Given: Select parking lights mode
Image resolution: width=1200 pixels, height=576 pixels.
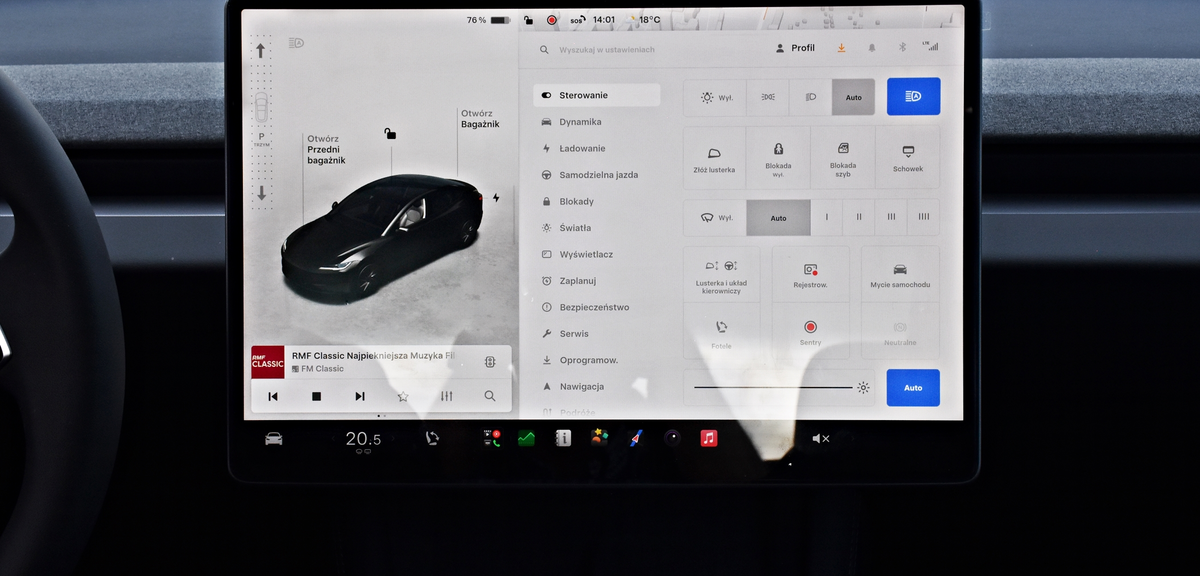Looking at the screenshot, I should click(768, 97).
